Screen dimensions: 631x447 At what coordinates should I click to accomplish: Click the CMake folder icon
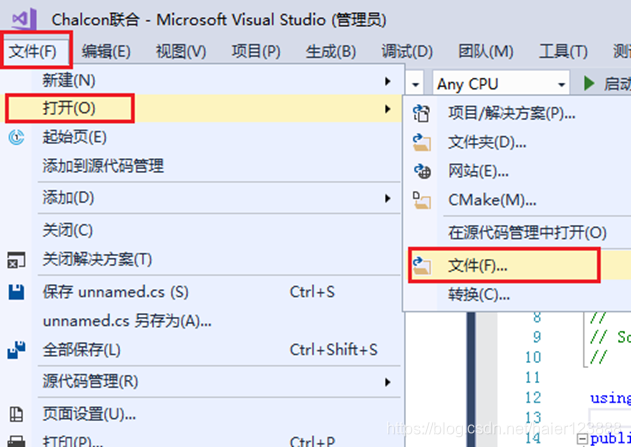(x=421, y=200)
